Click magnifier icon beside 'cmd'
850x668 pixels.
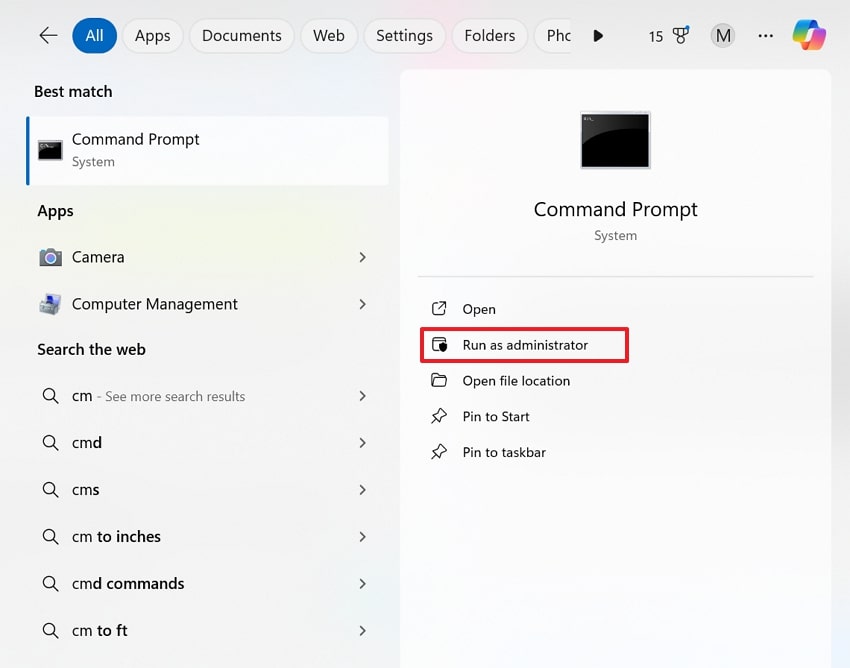[x=50, y=442]
